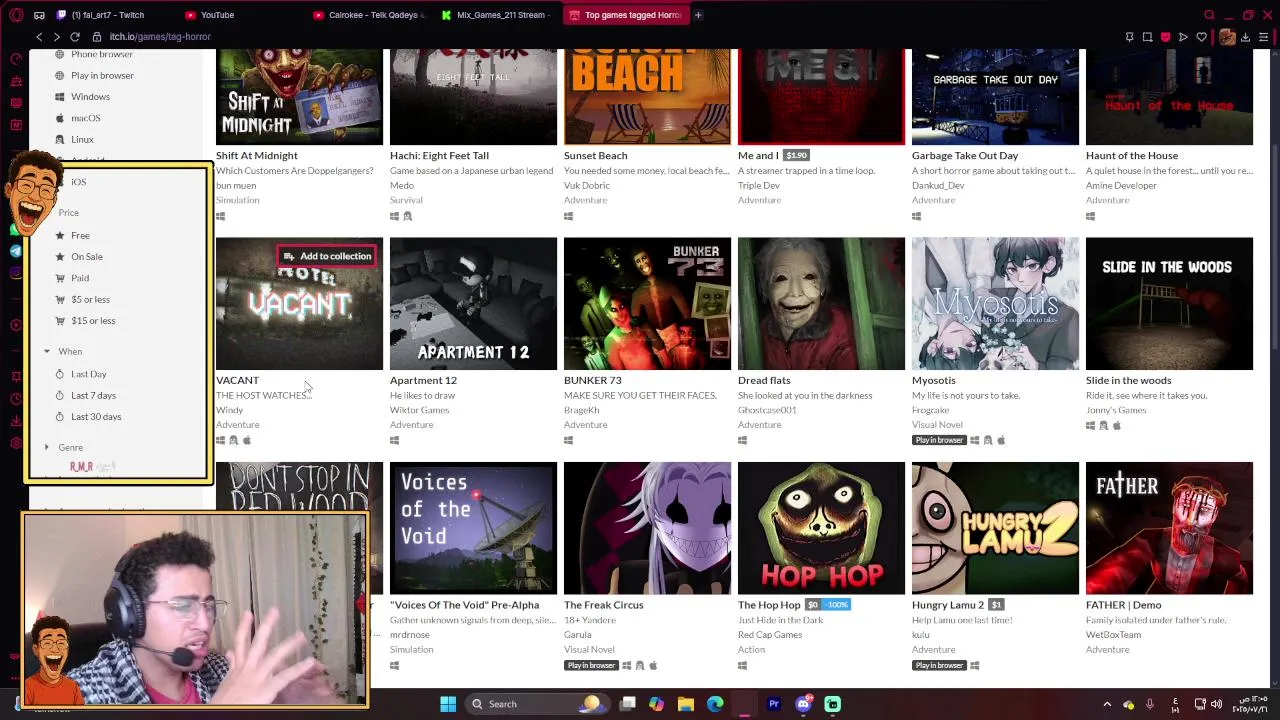Select the $5 or less price filter
The height and width of the screenshot is (720, 1280).
point(90,300)
